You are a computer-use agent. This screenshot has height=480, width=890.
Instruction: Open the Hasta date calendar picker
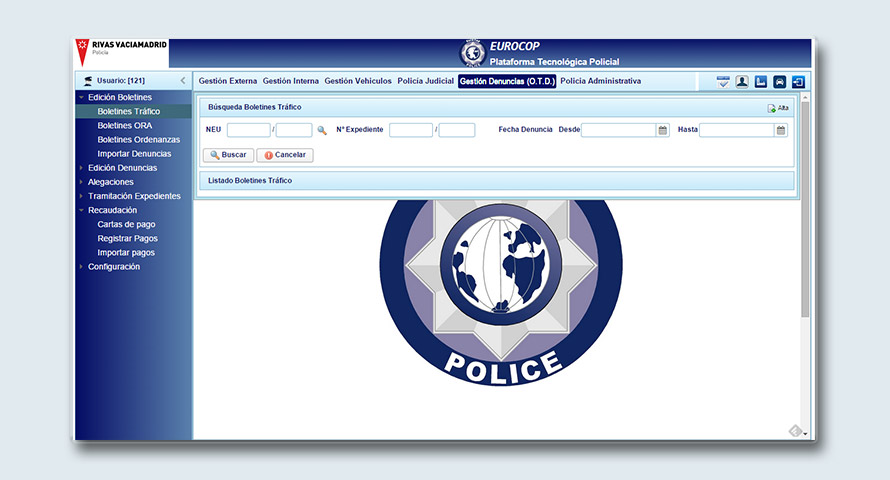781,130
